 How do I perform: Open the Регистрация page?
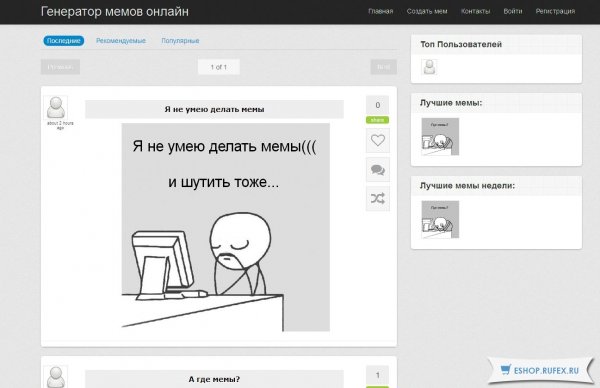[555, 11]
